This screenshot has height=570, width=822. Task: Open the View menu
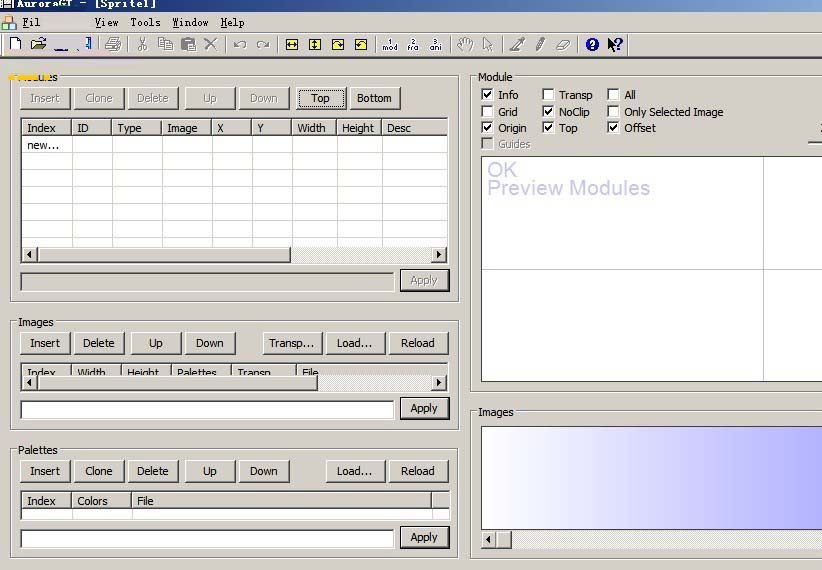point(106,23)
